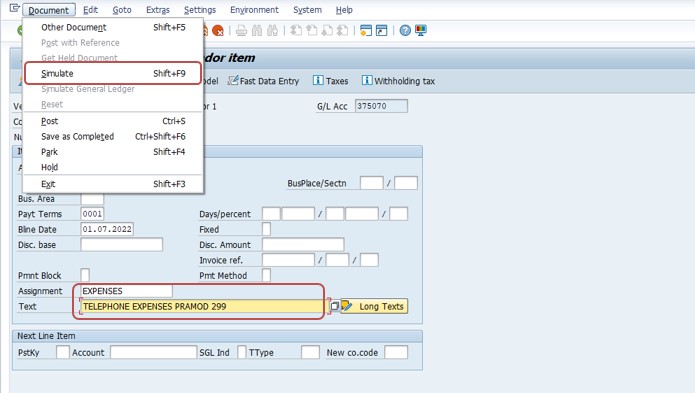The width and height of the screenshot is (695, 393).
Task: Open the Goto menu
Action: 122,10
